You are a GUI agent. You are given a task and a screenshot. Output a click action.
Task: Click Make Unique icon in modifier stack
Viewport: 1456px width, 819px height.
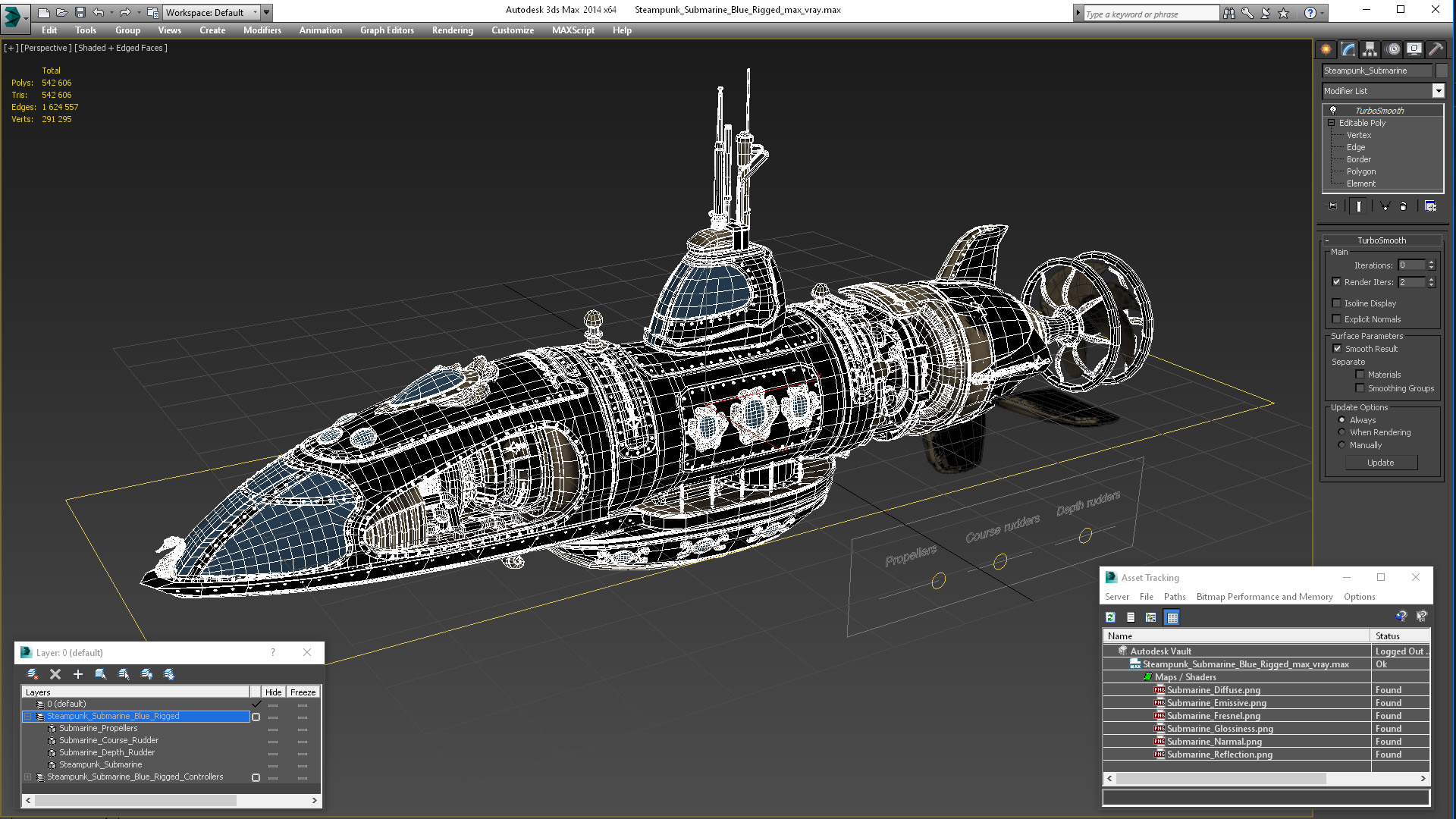point(1385,206)
